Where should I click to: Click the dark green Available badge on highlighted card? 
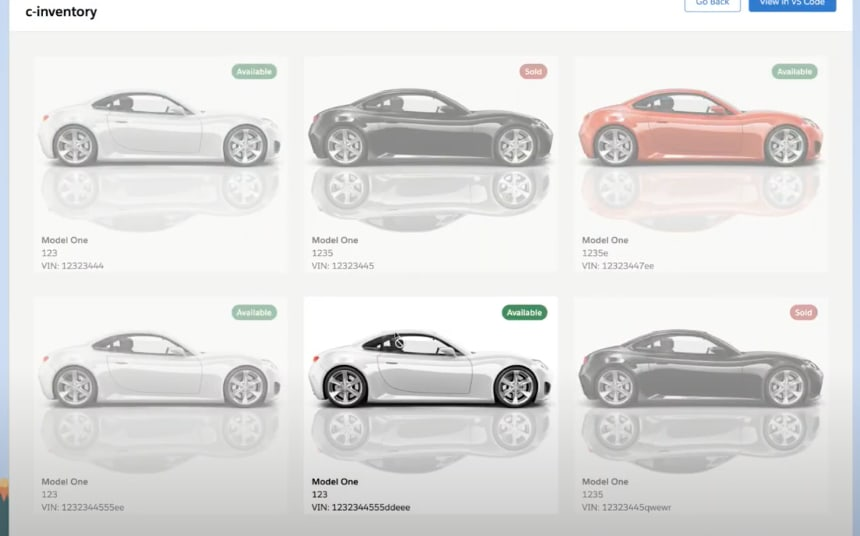pyautogui.click(x=524, y=312)
